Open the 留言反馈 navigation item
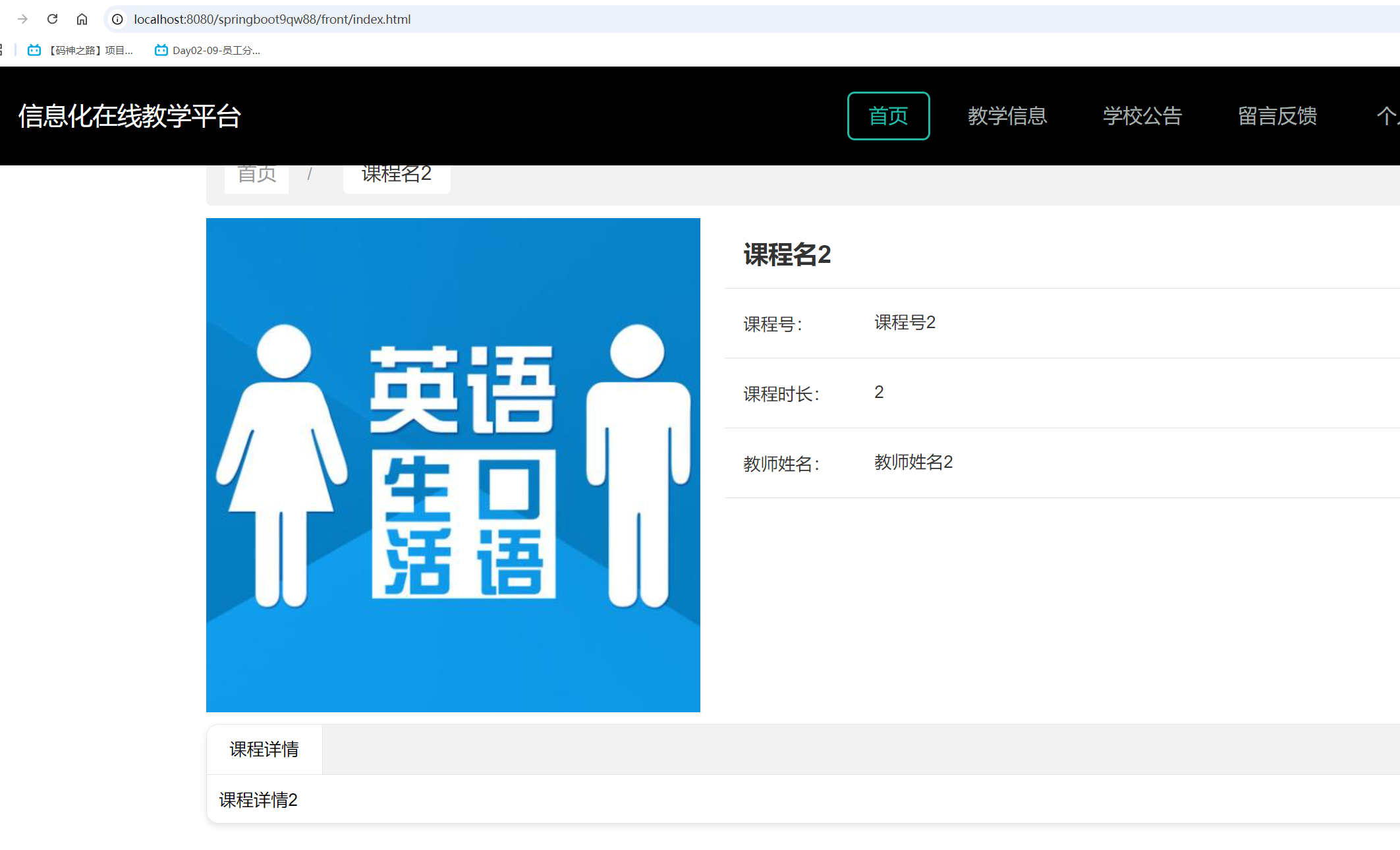The height and width of the screenshot is (850, 1400). click(1277, 116)
